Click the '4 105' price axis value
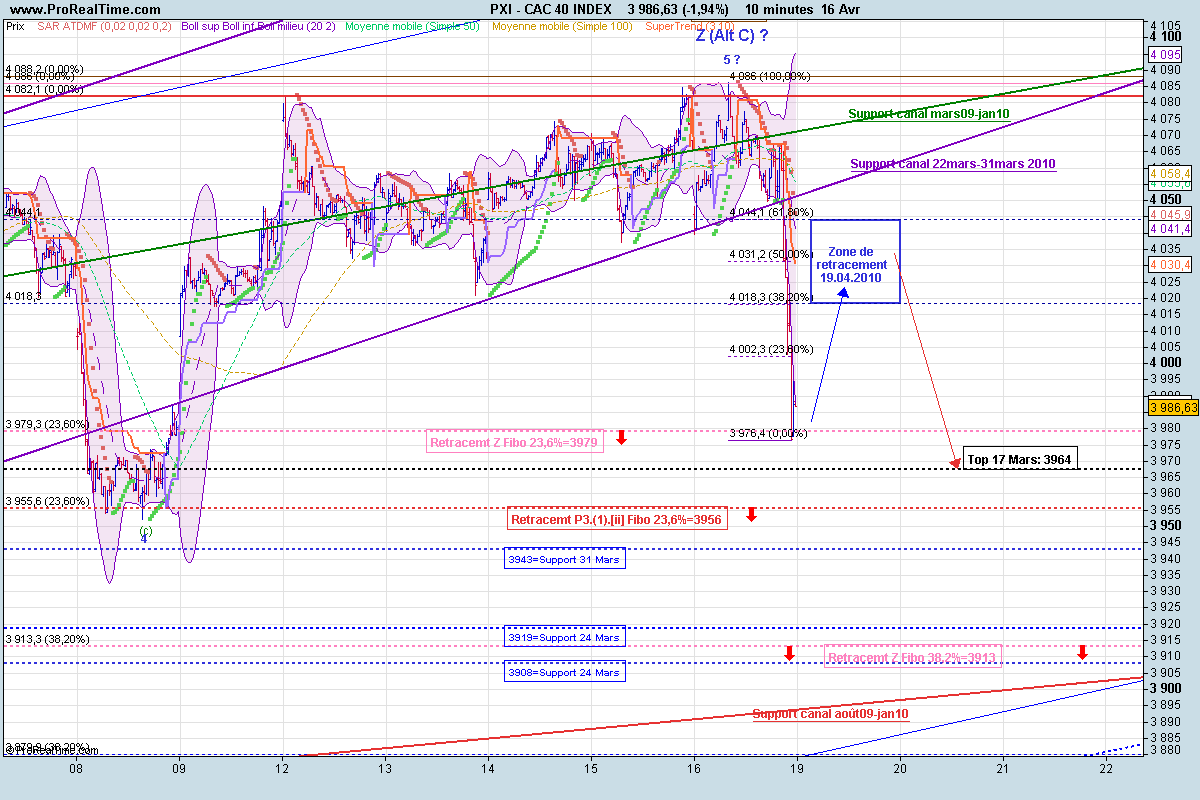This screenshot has width=1200, height=800. pyautogui.click(x=1167, y=26)
